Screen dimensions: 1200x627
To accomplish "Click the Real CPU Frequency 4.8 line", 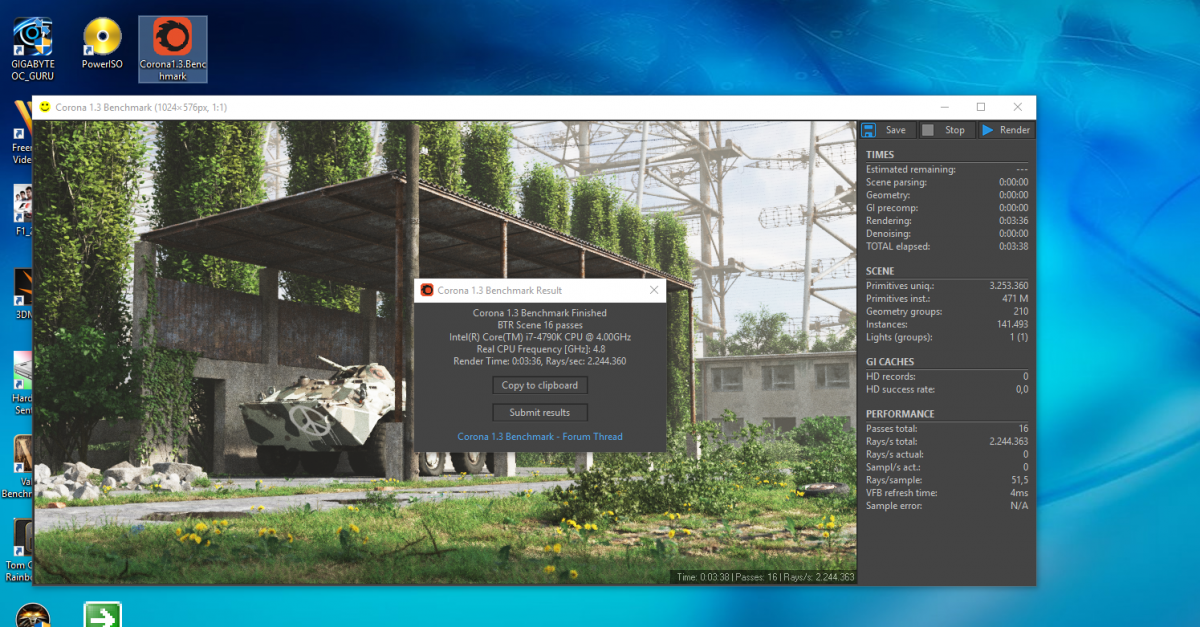I will [x=540, y=349].
